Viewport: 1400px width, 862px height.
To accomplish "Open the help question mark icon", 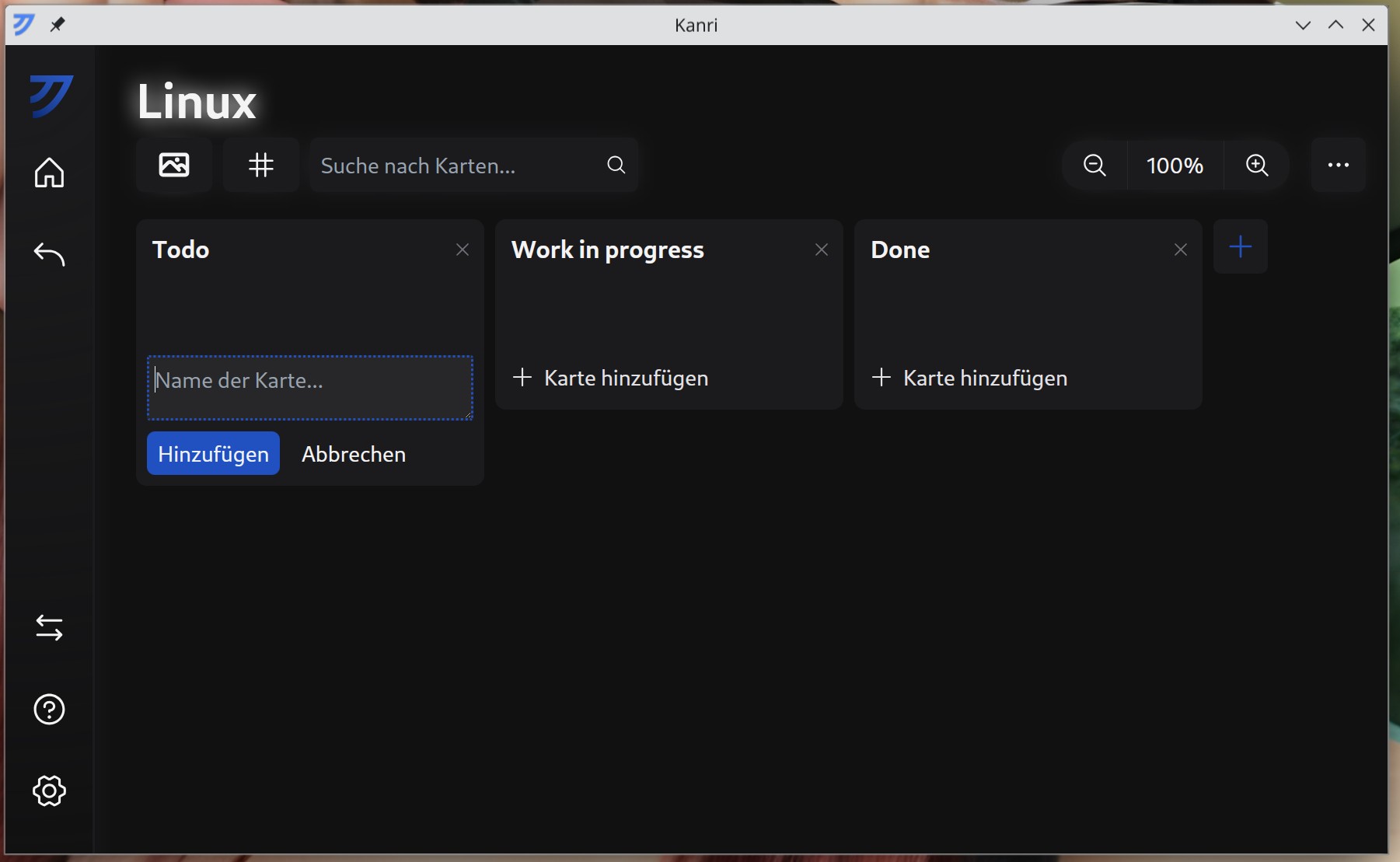I will pyautogui.click(x=49, y=710).
